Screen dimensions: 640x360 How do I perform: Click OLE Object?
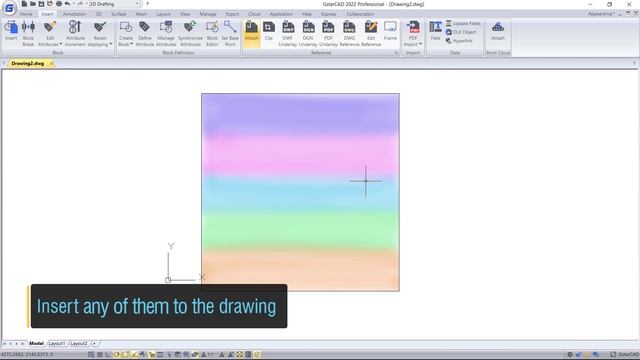[461, 32]
